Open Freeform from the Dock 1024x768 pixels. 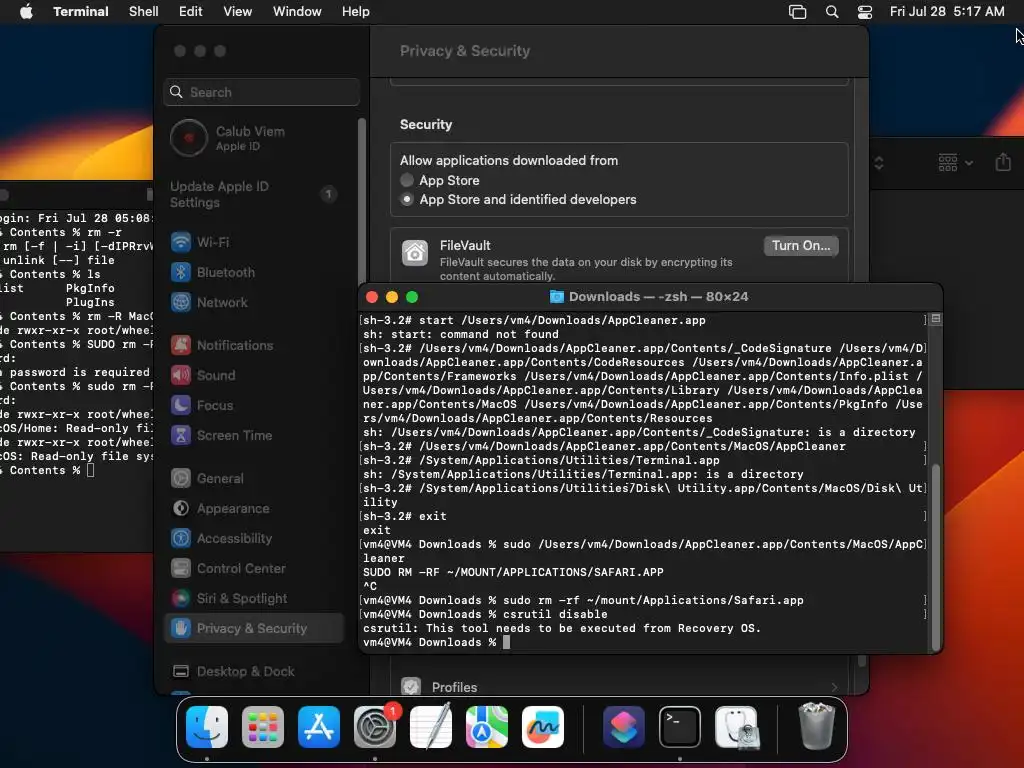pos(543,727)
